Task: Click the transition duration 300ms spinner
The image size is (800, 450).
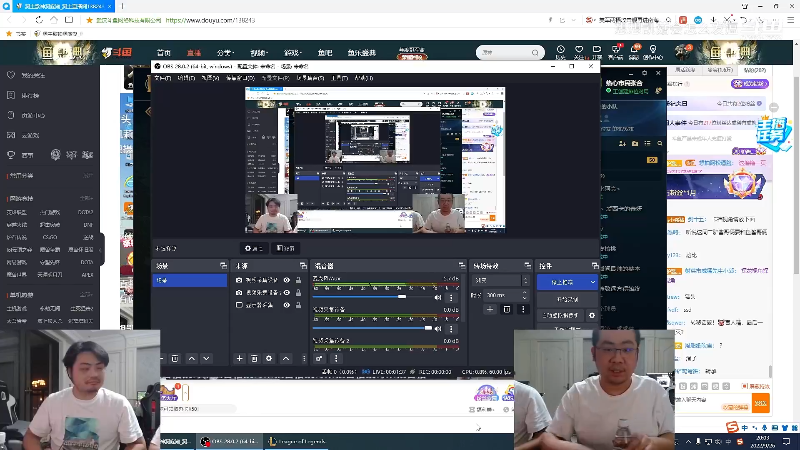Action: tap(506, 295)
